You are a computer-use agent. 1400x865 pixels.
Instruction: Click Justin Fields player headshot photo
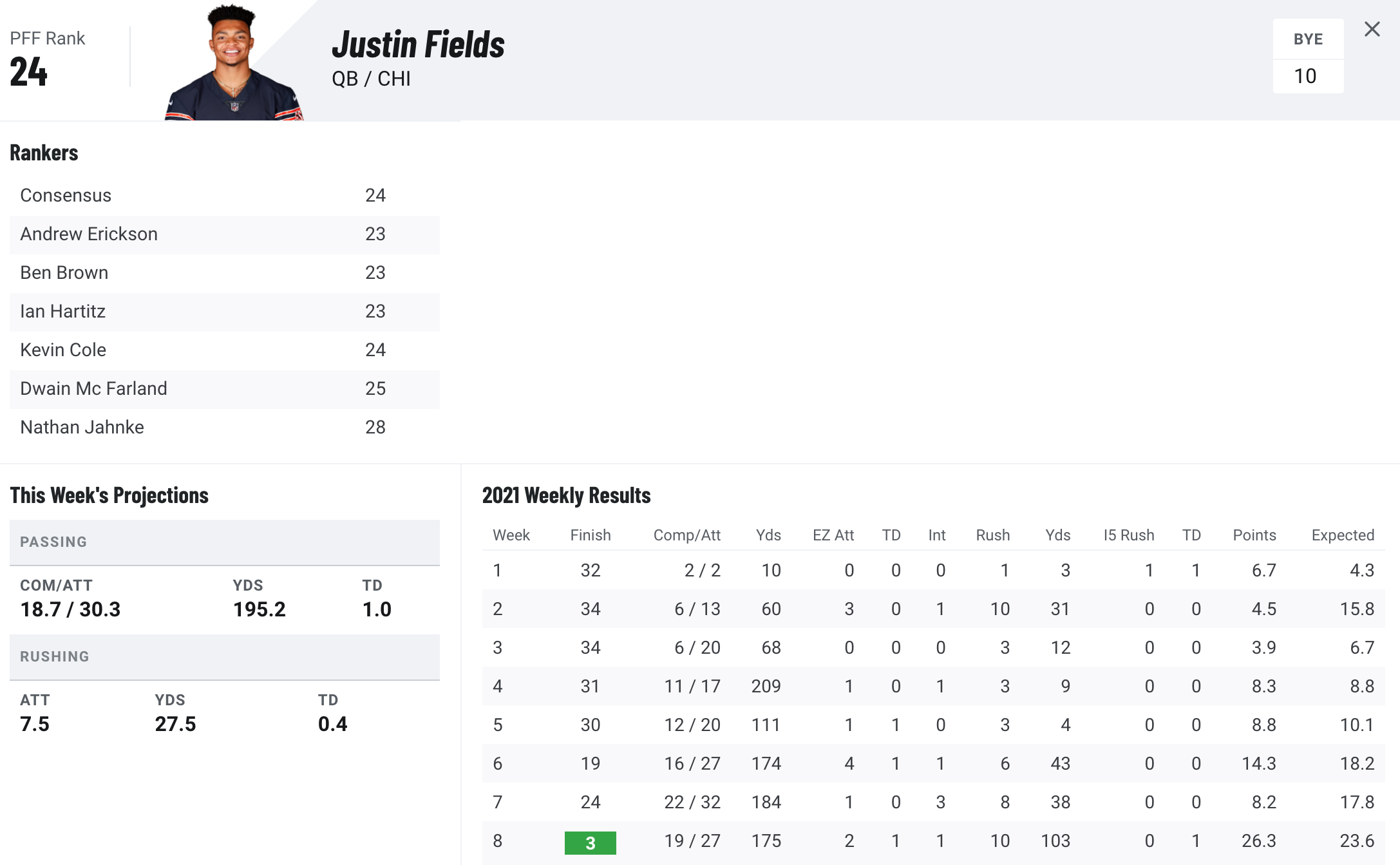click(234, 62)
